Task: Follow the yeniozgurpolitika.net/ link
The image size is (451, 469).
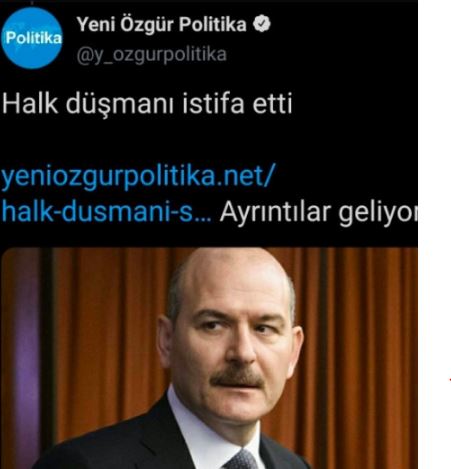Action: click(138, 178)
